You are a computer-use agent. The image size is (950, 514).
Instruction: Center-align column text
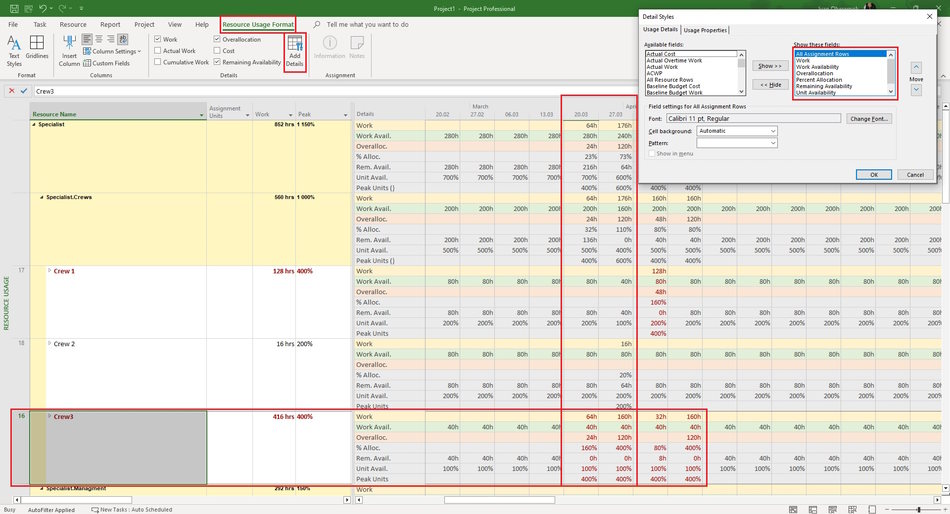click(x=99, y=39)
